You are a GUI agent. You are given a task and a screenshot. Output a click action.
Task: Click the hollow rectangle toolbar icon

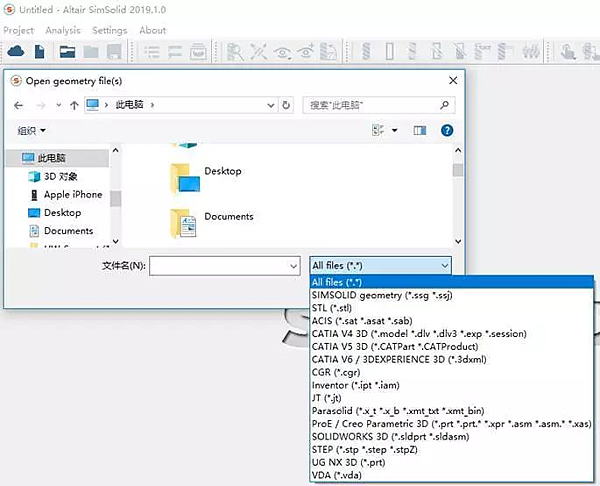pos(390,51)
